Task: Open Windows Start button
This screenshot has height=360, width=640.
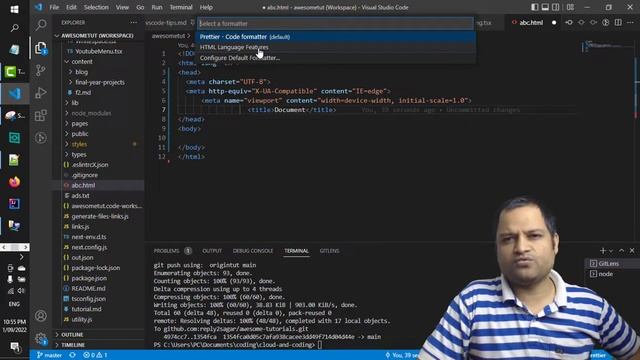Action: pos(14,9)
